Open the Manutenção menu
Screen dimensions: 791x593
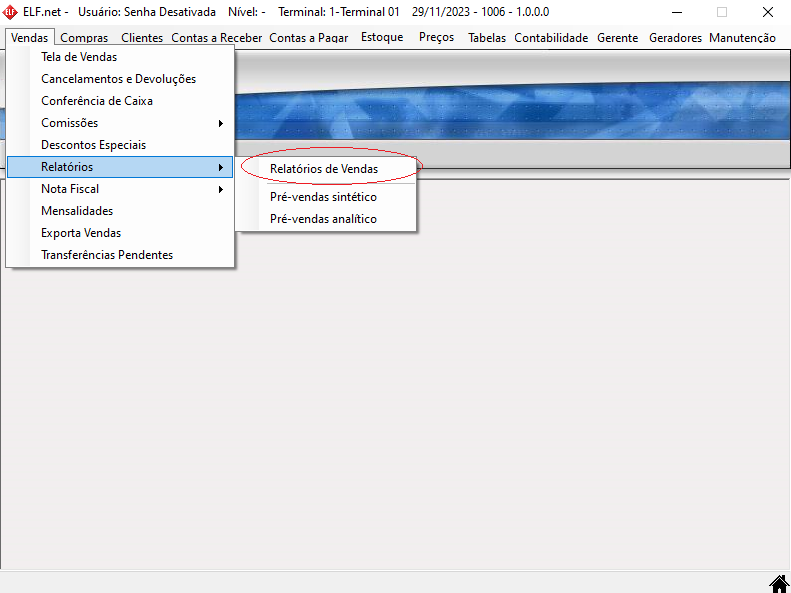742,38
